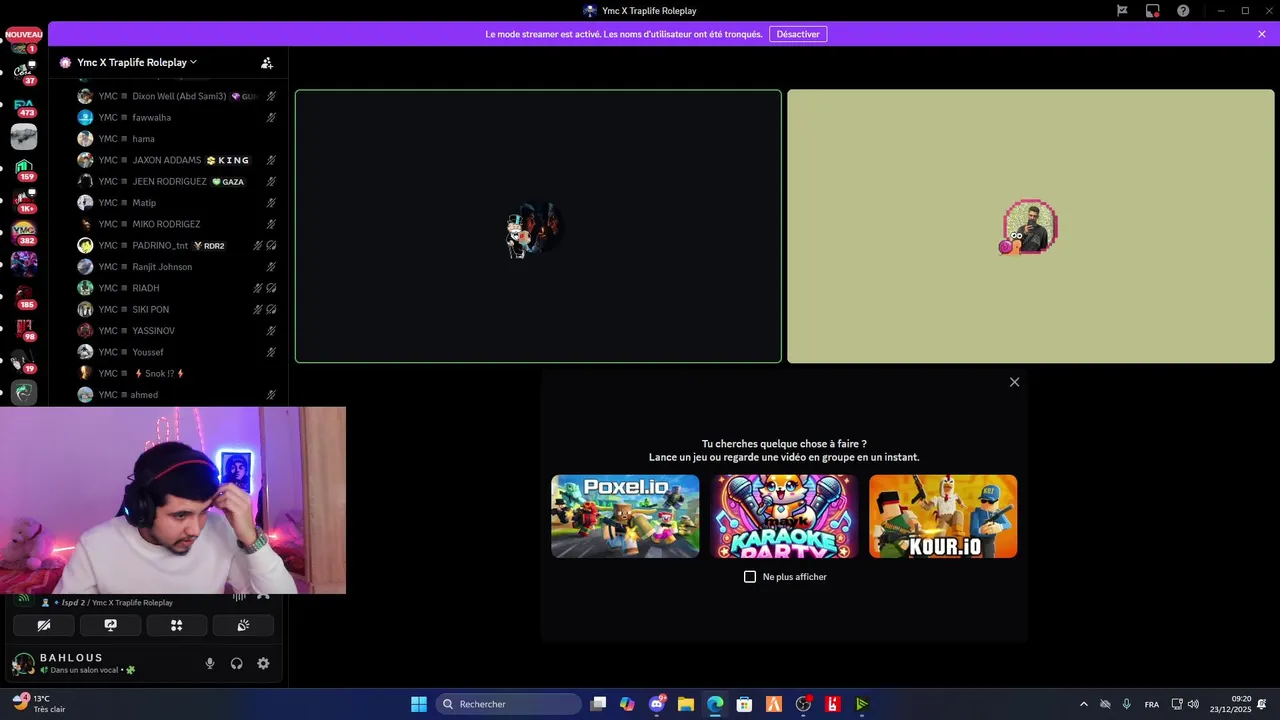Launch the Poxel.io game card
The height and width of the screenshot is (720, 1280).
[625, 516]
